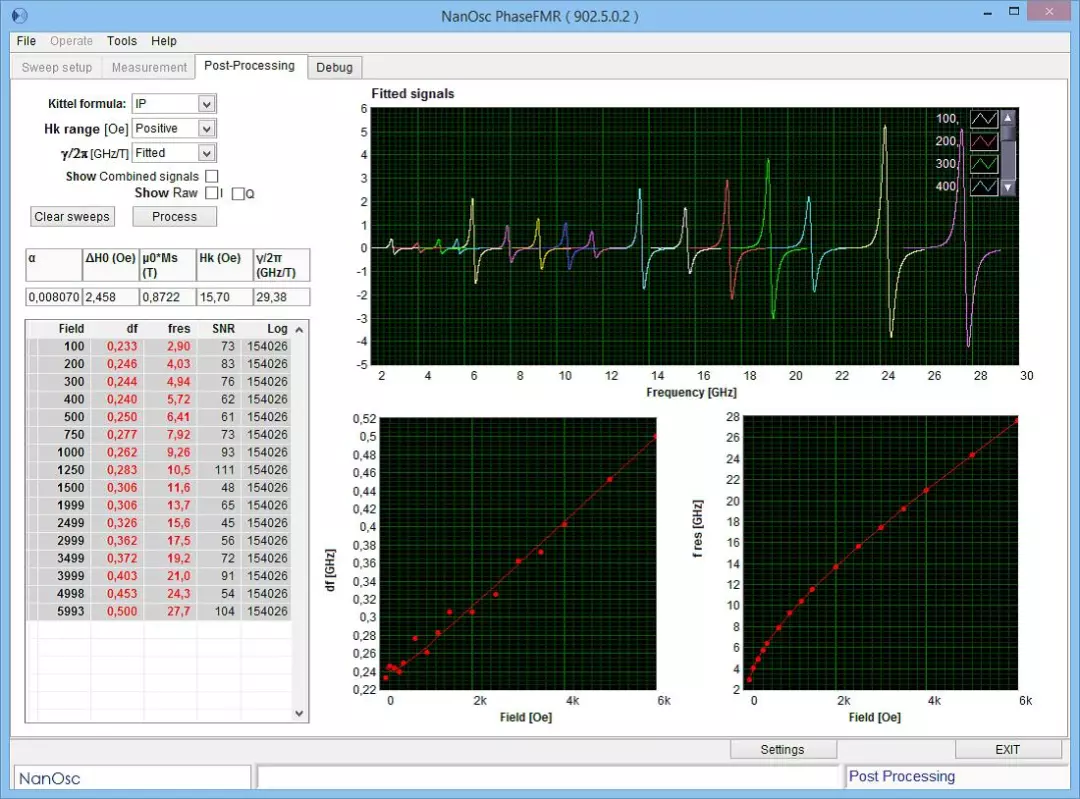Image resolution: width=1080 pixels, height=799 pixels.
Task: Expand the γ/2π Fitted dropdown
Action: (x=206, y=153)
